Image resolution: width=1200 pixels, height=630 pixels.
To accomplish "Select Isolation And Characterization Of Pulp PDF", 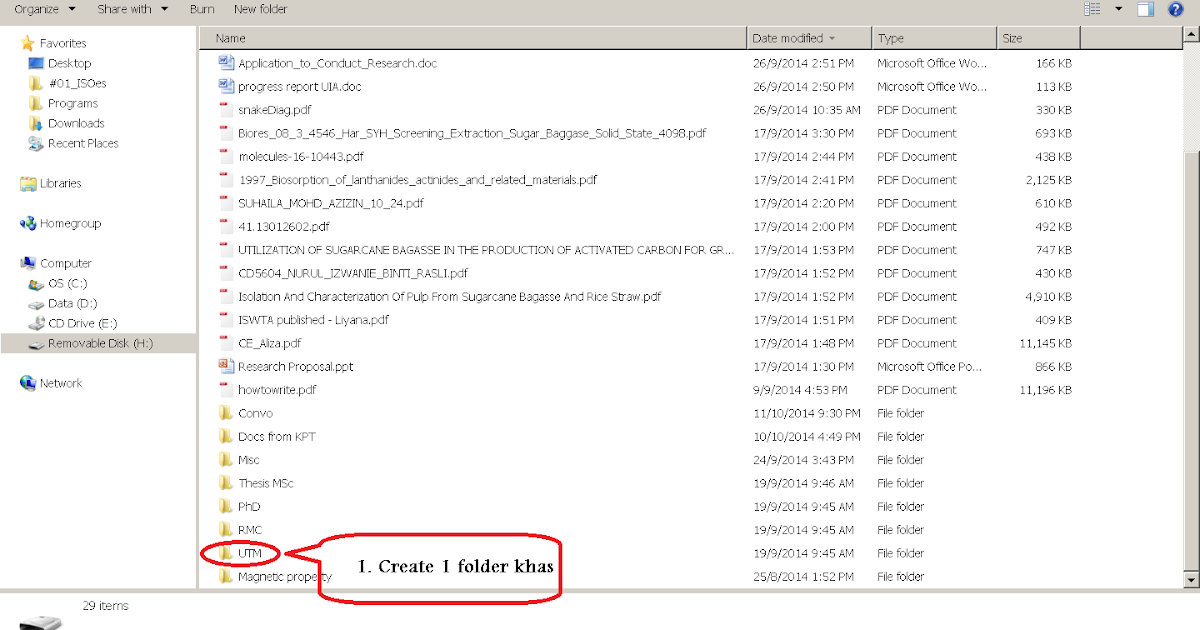I will (x=449, y=296).
